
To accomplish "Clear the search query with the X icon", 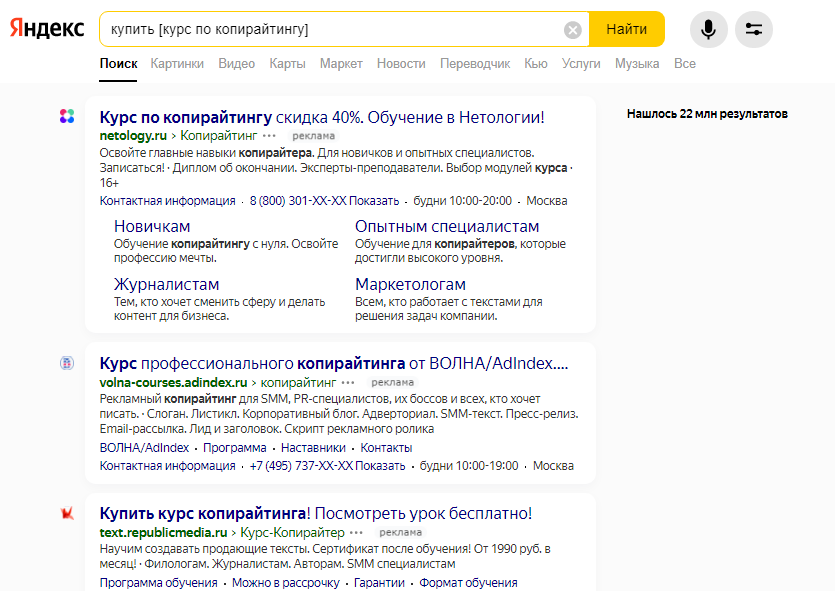I will (572, 30).
